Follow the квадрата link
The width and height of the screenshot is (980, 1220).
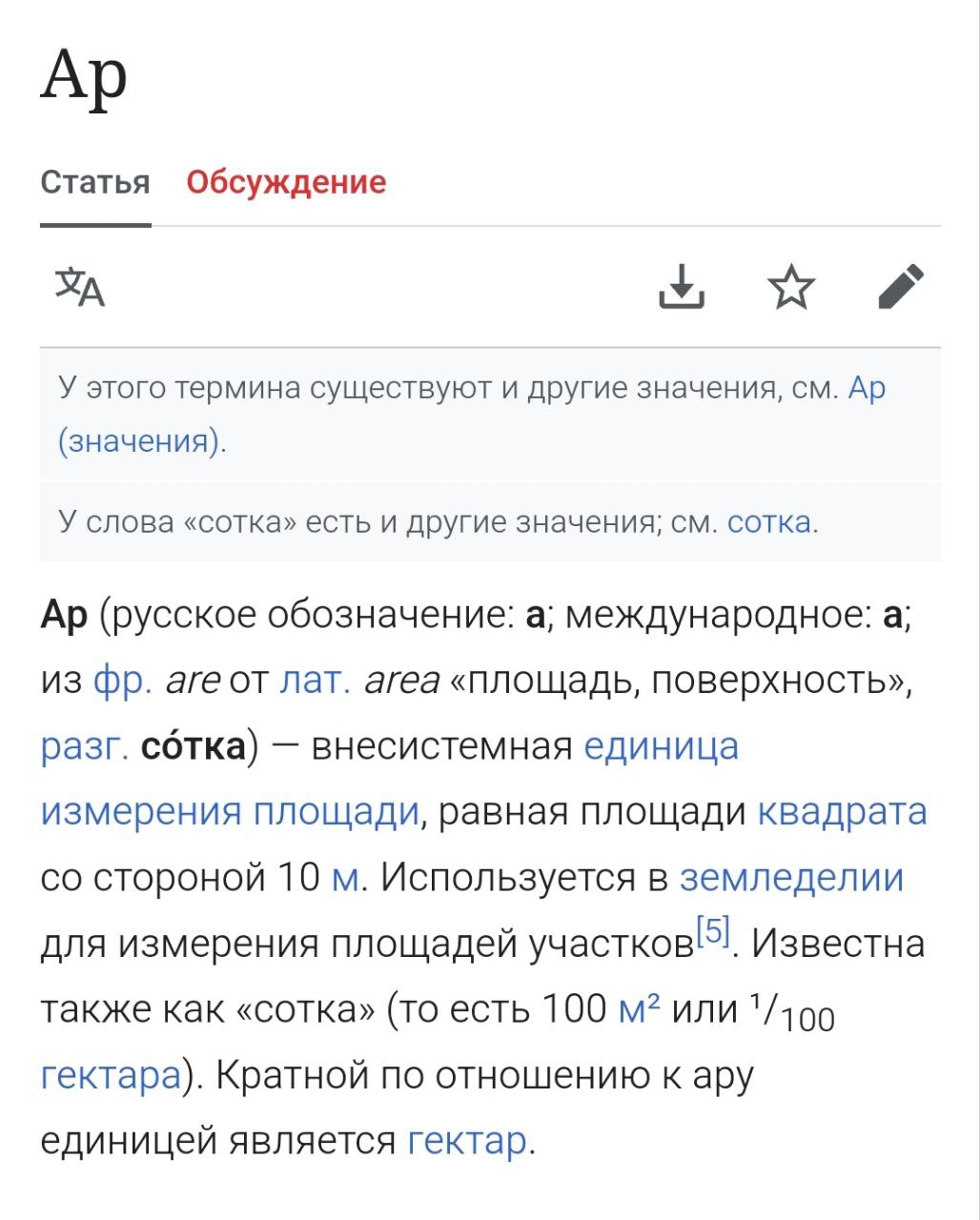[842, 811]
